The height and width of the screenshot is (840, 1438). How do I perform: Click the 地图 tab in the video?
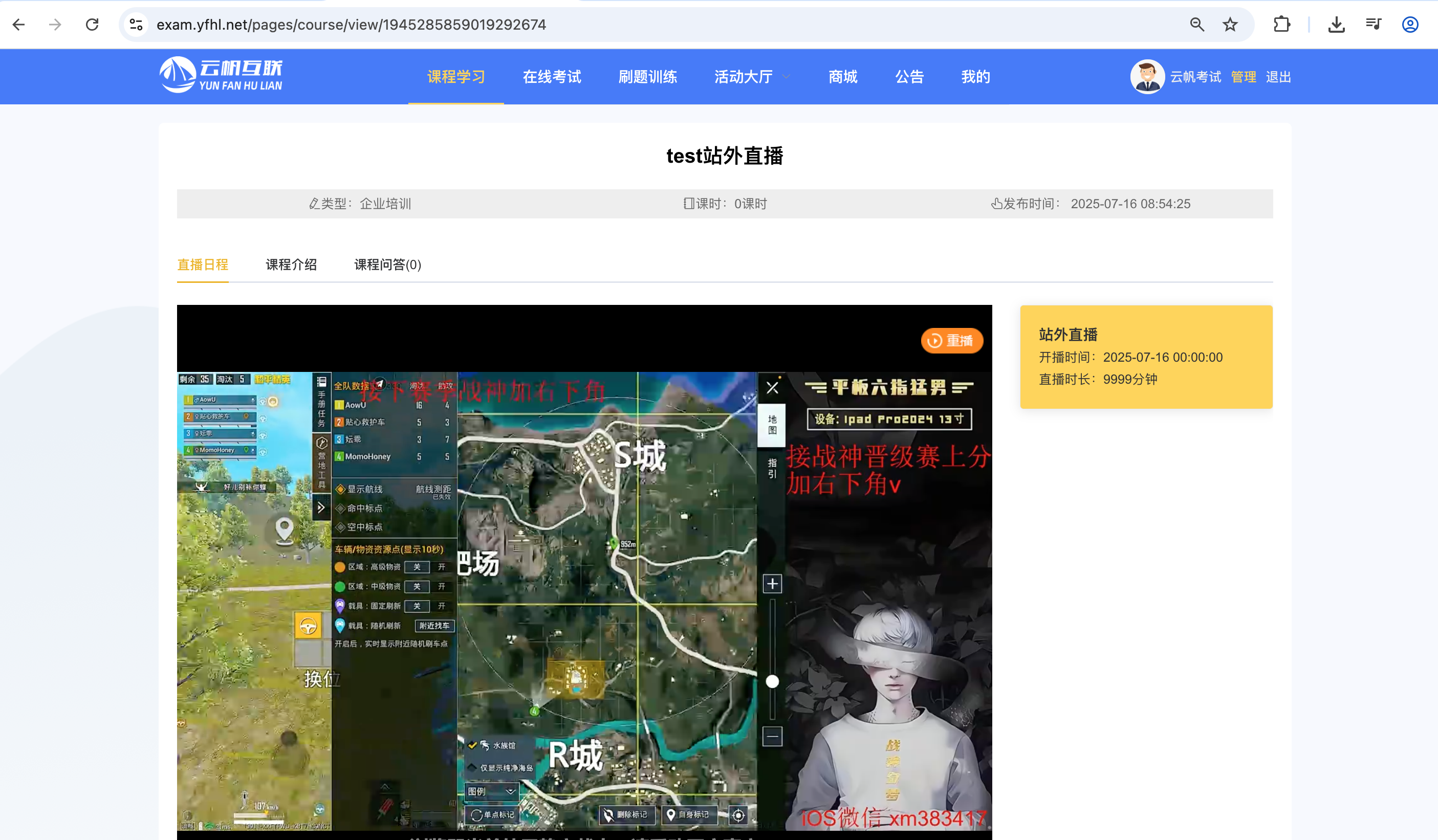[x=772, y=425]
